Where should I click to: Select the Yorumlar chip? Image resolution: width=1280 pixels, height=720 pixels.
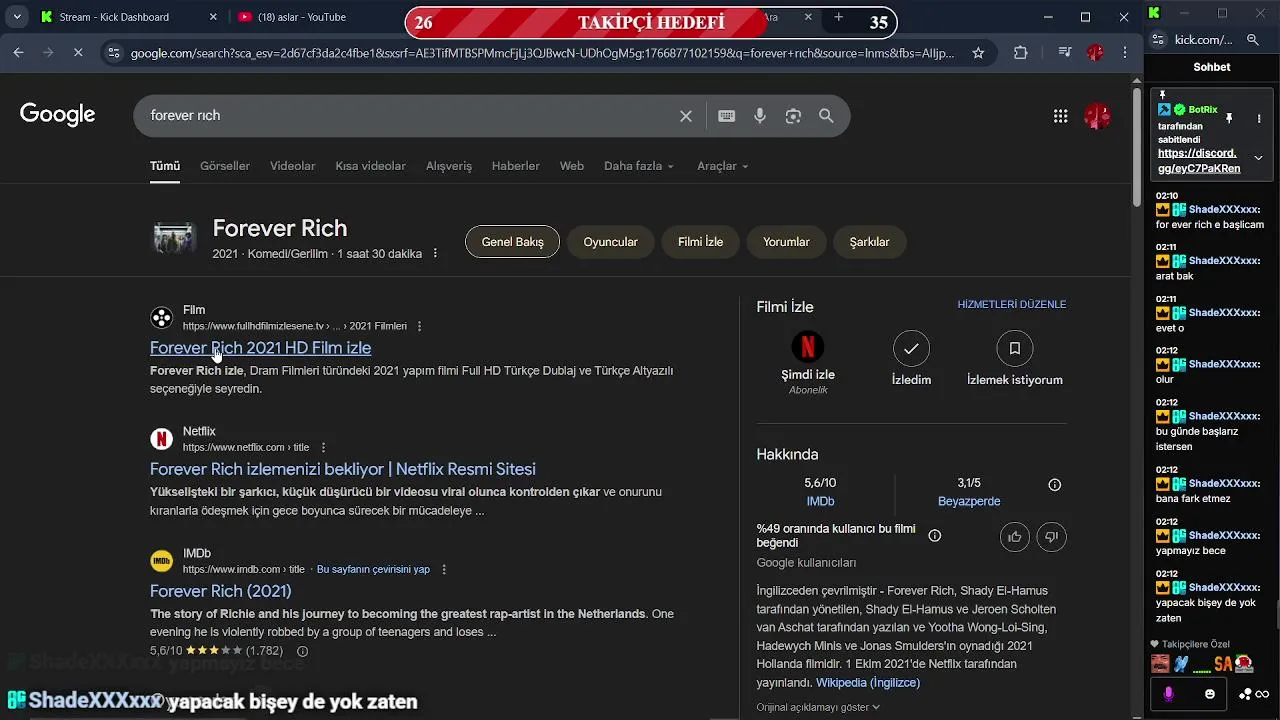[x=786, y=242]
